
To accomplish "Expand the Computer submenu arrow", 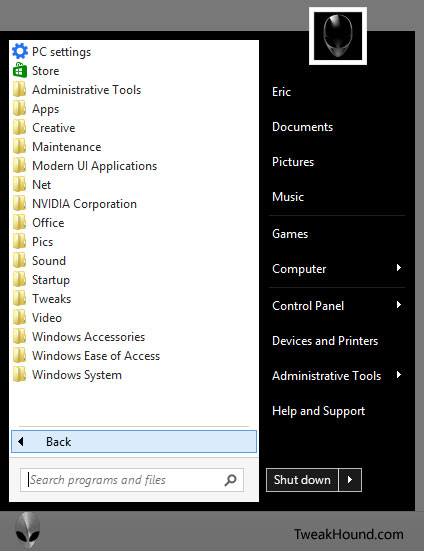I will (399, 268).
